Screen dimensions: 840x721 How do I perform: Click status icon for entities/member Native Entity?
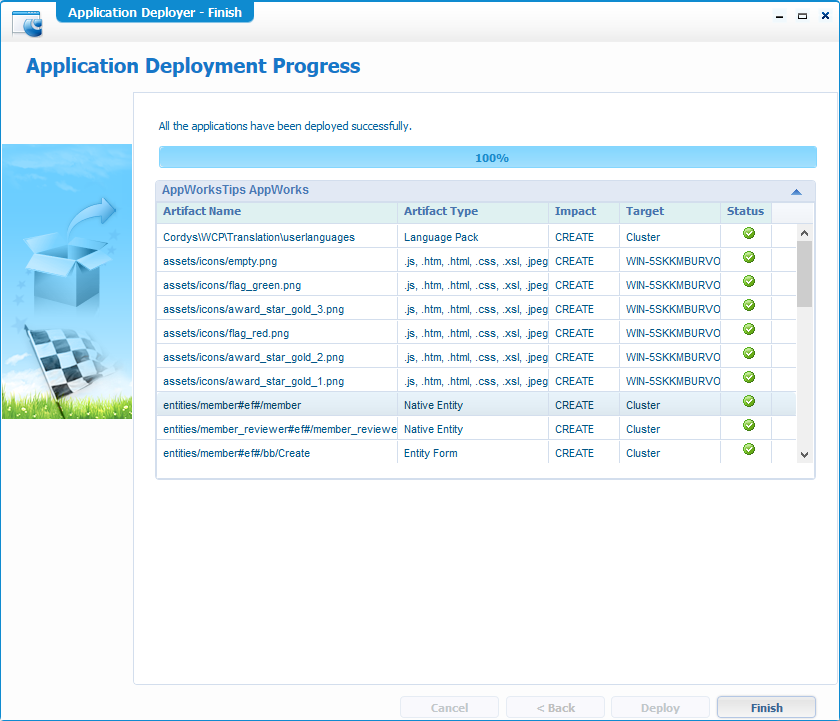click(x=749, y=402)
